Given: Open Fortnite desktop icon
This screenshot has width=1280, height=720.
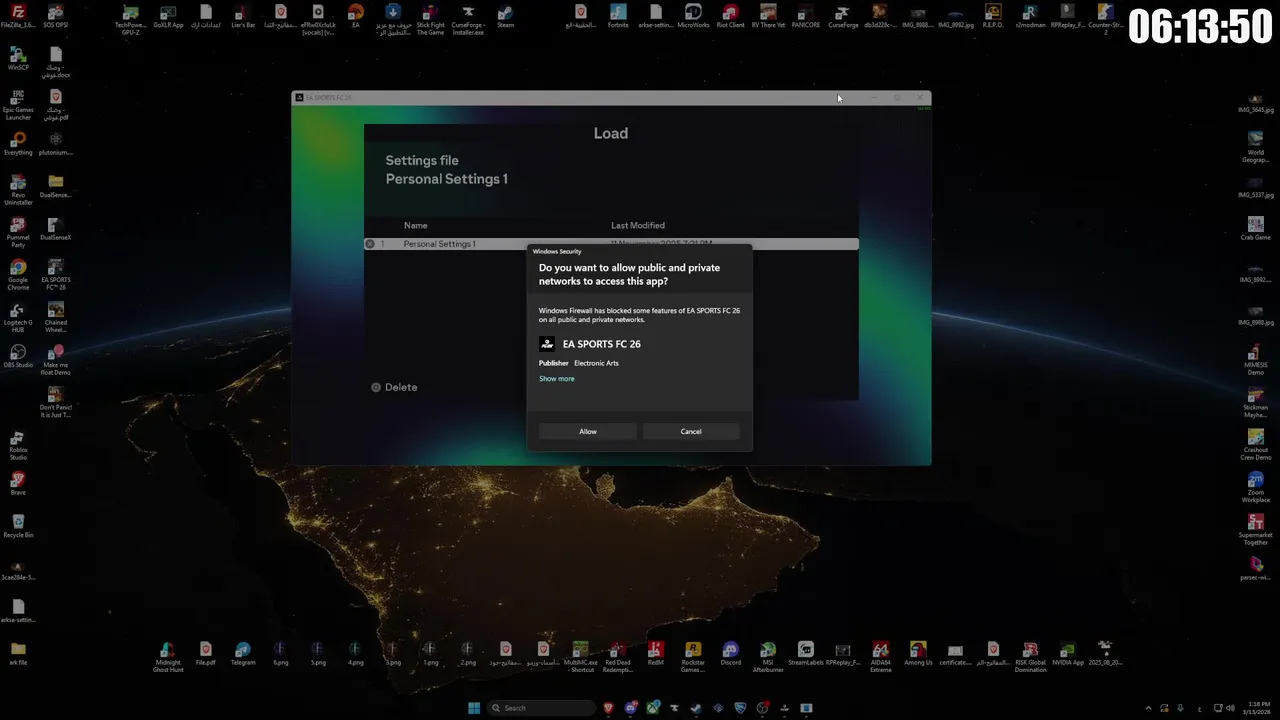Looking at the screenshot, I should [618, 16].
